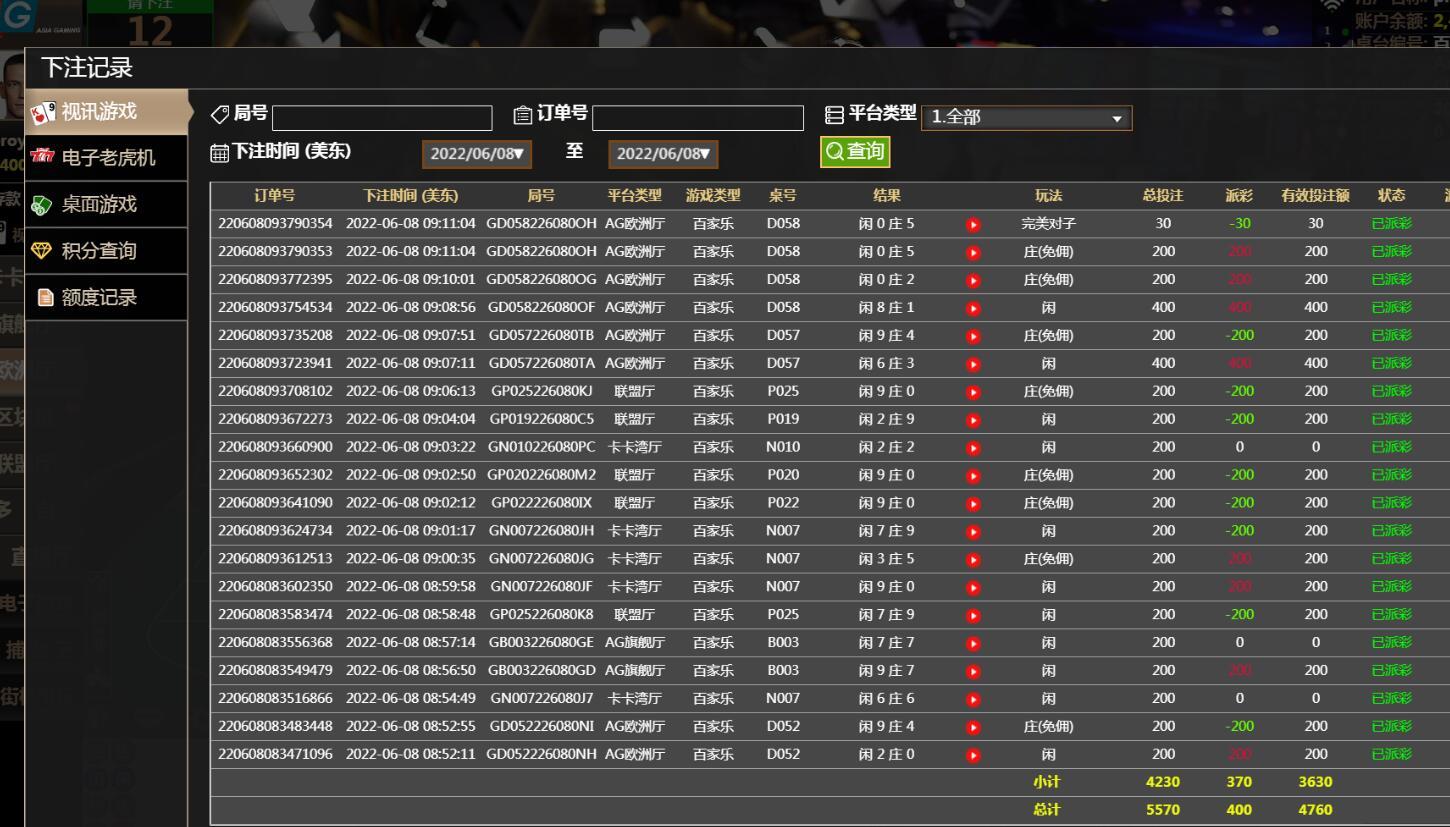Play replay for order 220608093624734
Screen dimensions: 1450x827
(x=973, y=531)
